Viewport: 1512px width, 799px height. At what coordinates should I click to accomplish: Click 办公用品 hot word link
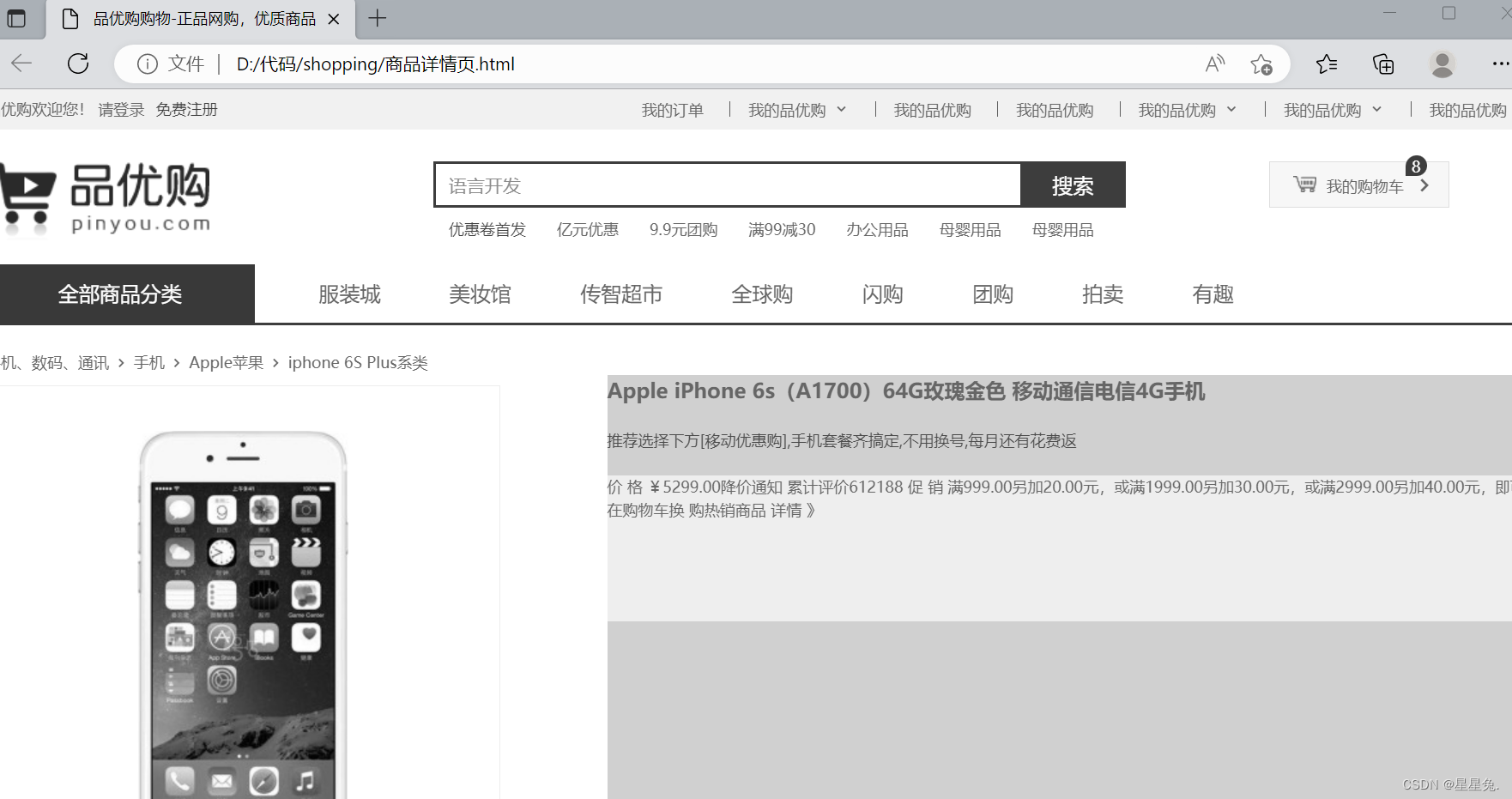tap(877, 229)
